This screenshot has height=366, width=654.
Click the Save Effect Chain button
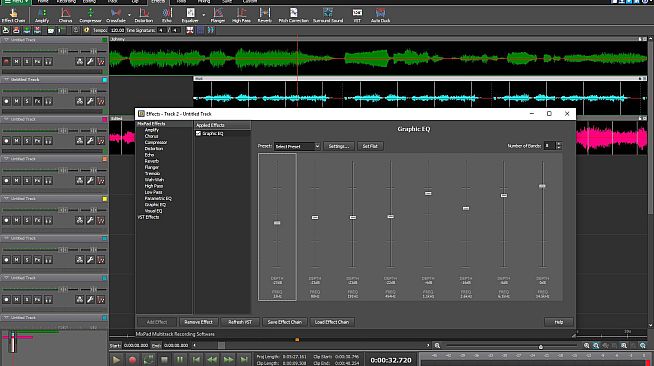click(284, 322)
